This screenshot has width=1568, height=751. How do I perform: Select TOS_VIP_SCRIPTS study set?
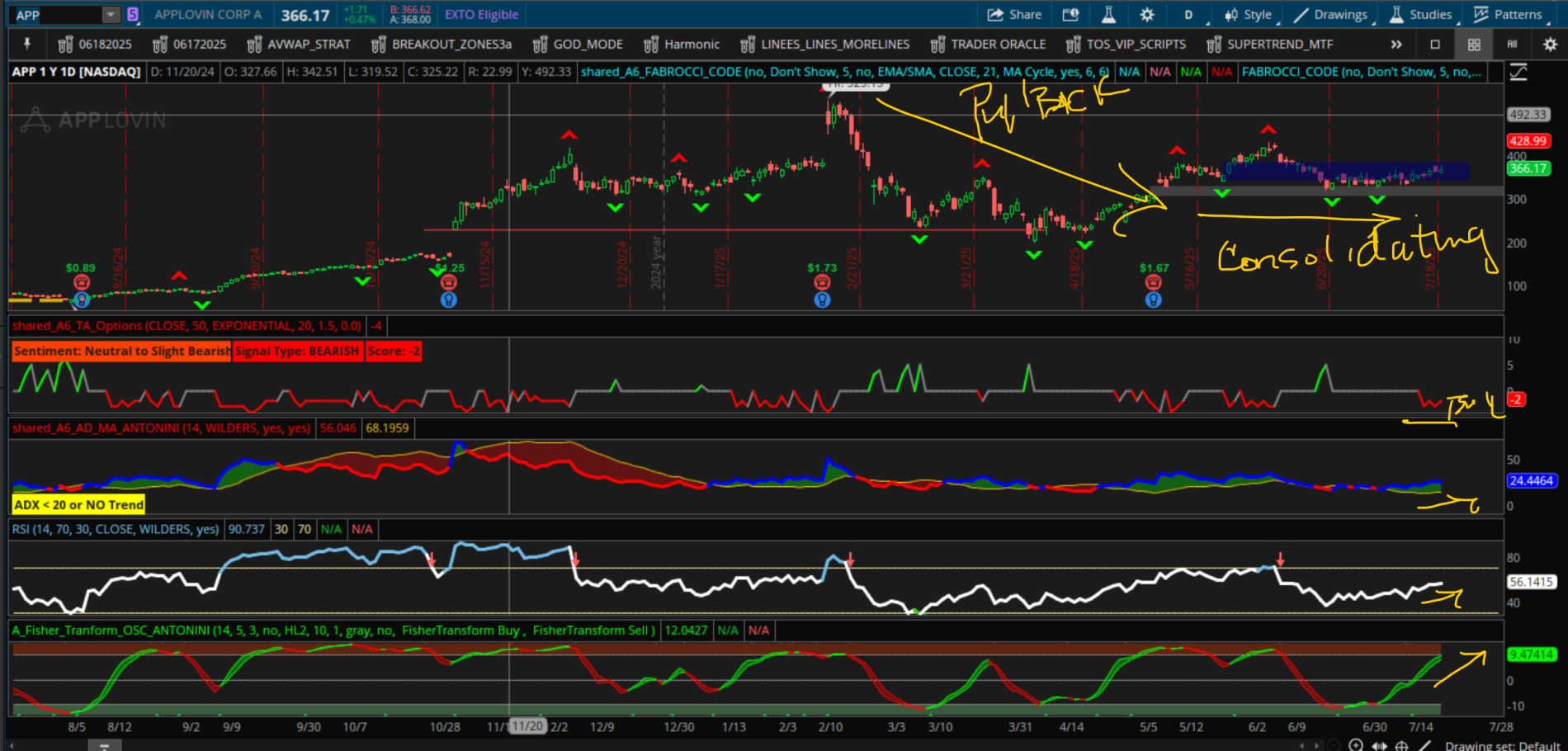1126,45
